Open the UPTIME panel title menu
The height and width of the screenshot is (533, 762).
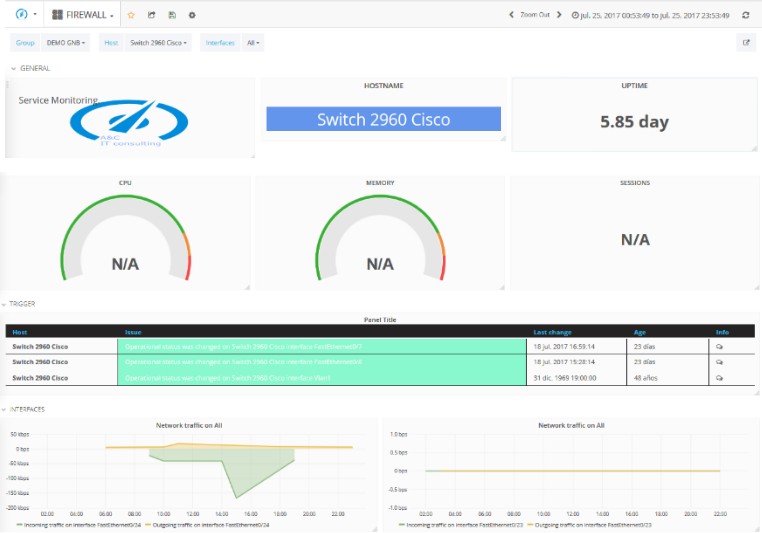[634, 86]
